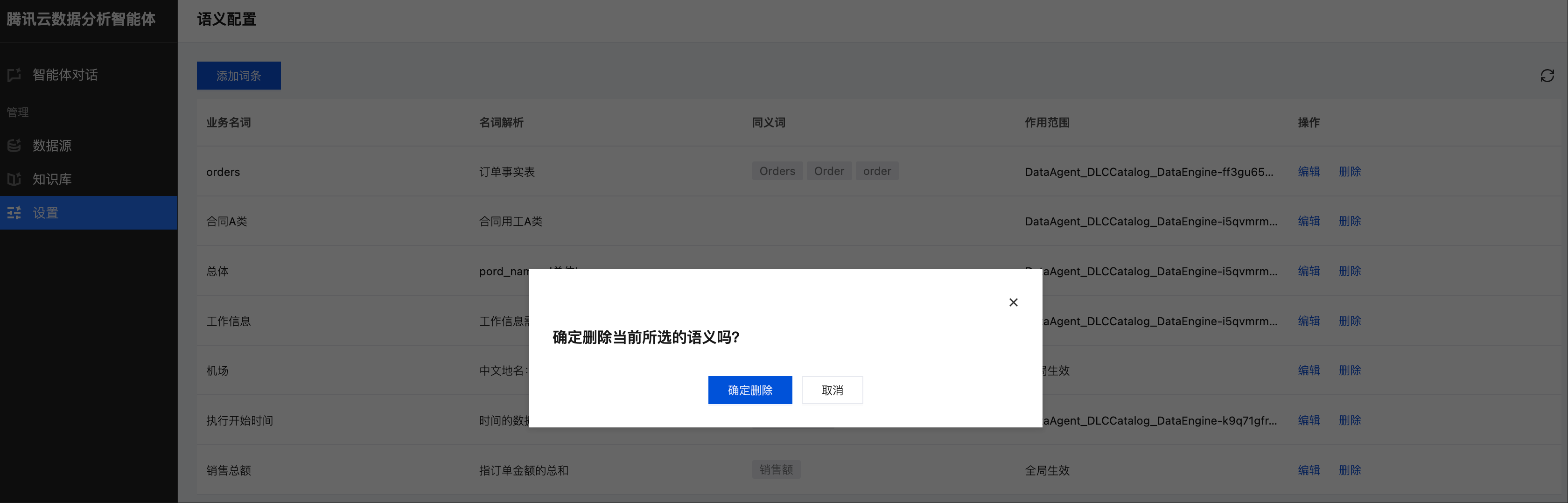The image size is (1568, 503).
Task: Select 设置 menu item
Action: coord(89,212)
